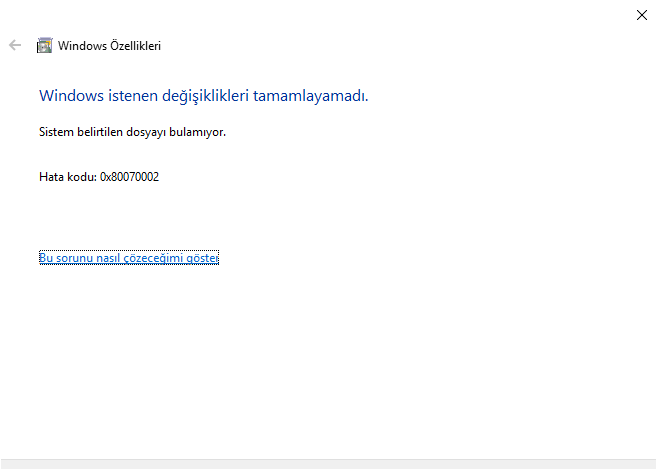Open the 'Bu sorunu nasıl çözeceğimi göster' link

(128, 258)
